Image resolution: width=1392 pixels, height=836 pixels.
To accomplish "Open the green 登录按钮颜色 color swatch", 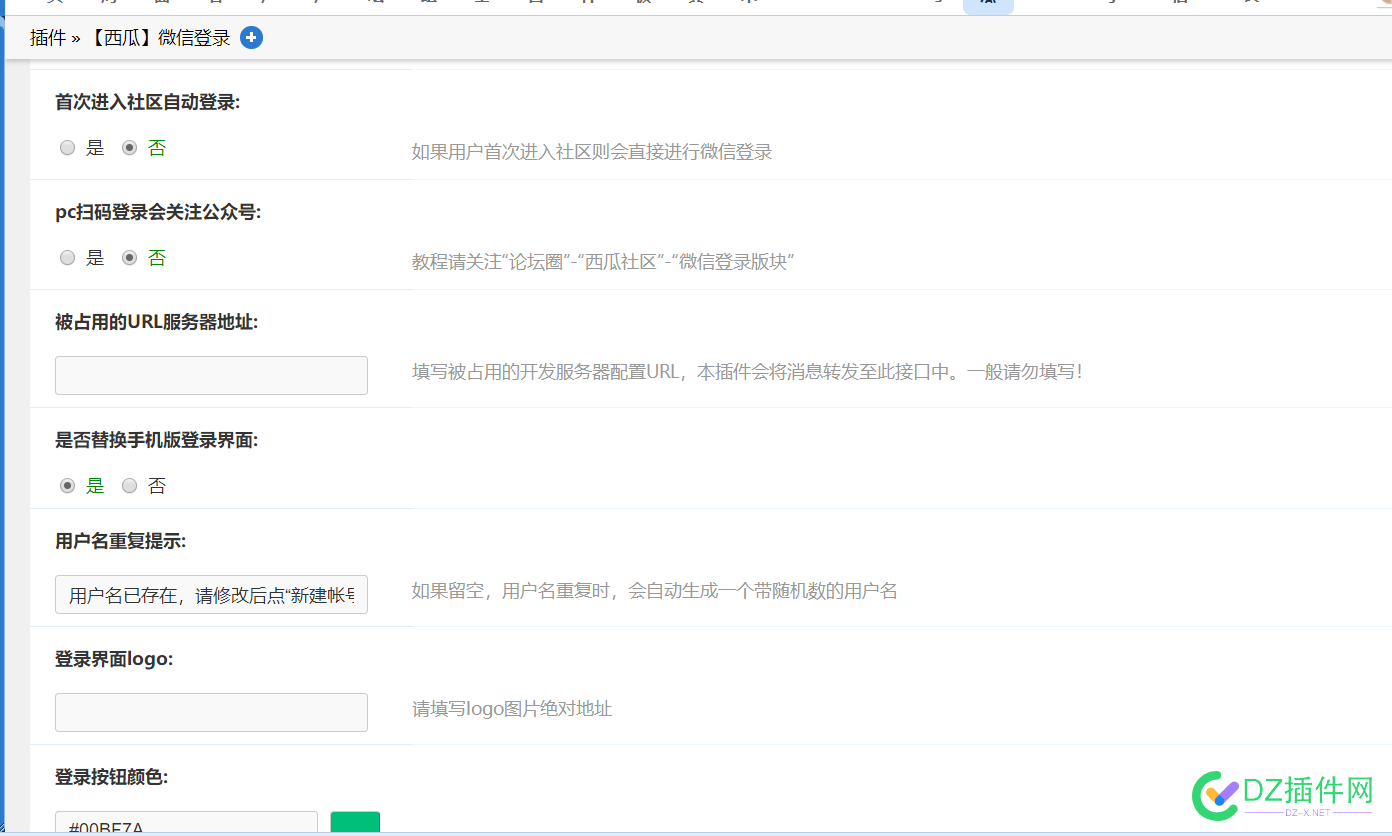I will [x=355, y=823].
